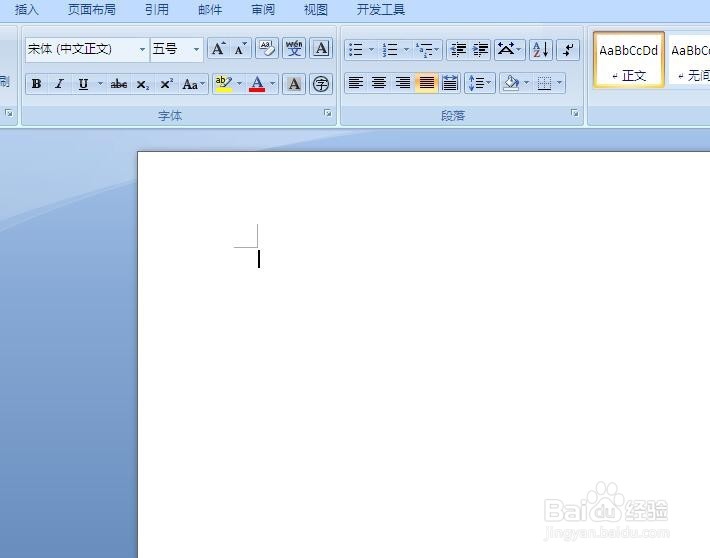Viewport: 710px width, 558px height.
Task: Apply paragraph Shading paint bucket
Action: (511, 83)
